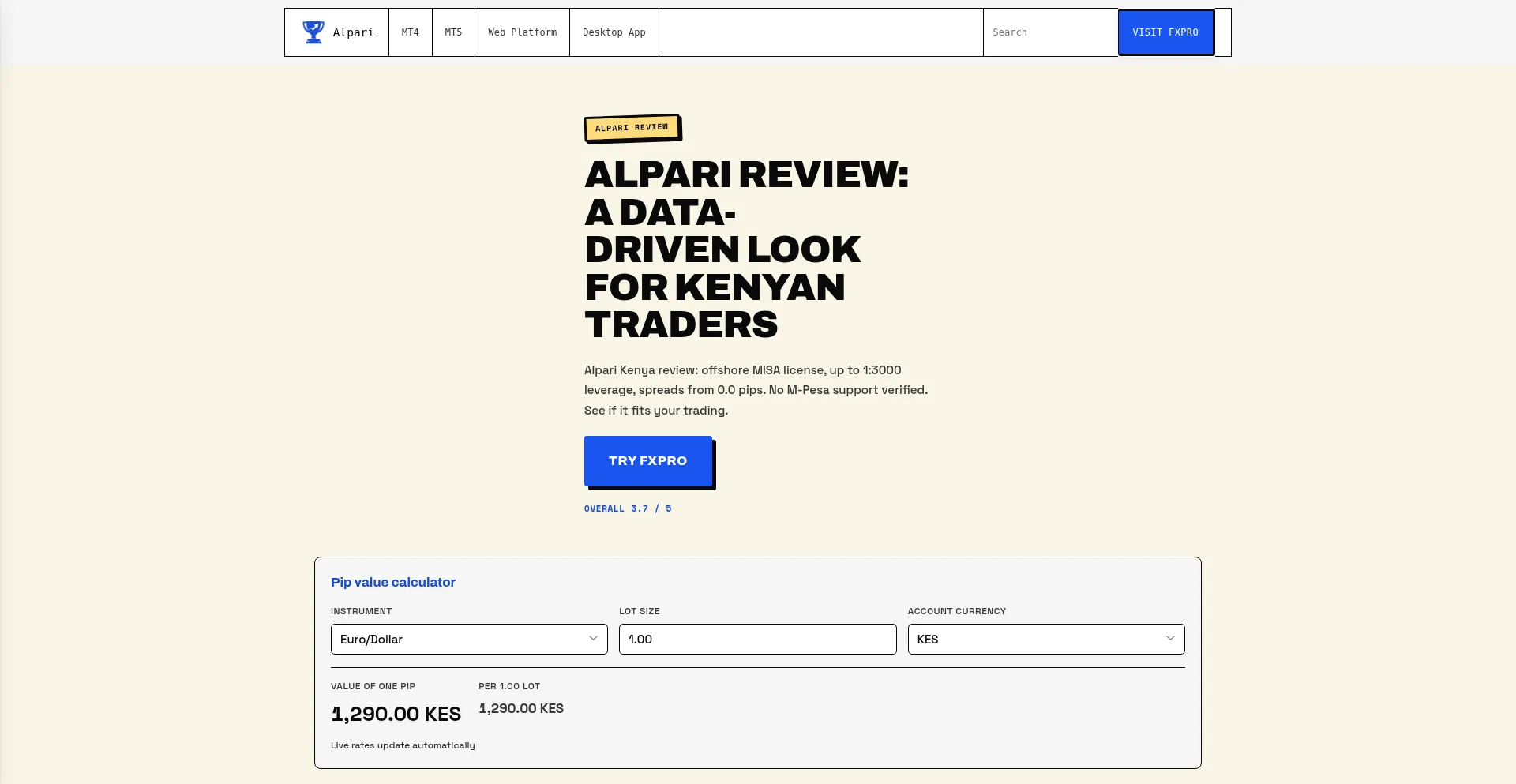Click the PER 1.00 LOT label
Image resolution: width=1516 pixels, height=784 pixels.
(x=509, y=686)
